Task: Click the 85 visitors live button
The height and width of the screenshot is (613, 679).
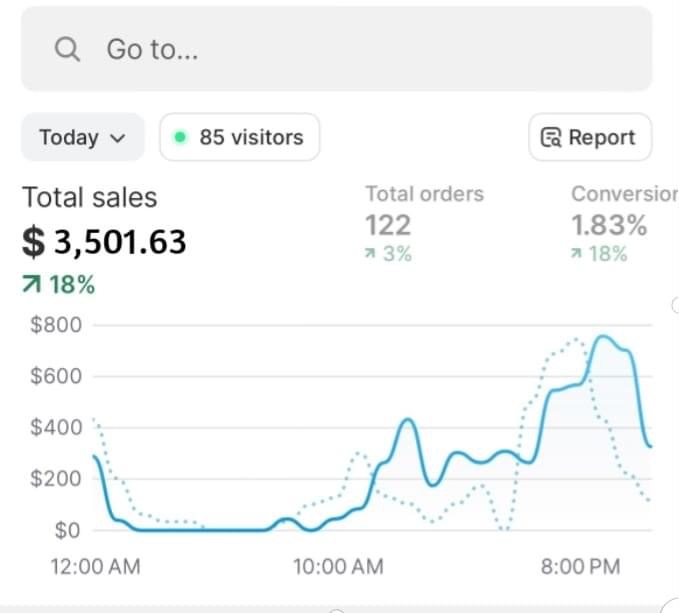Action: point(239,137)
